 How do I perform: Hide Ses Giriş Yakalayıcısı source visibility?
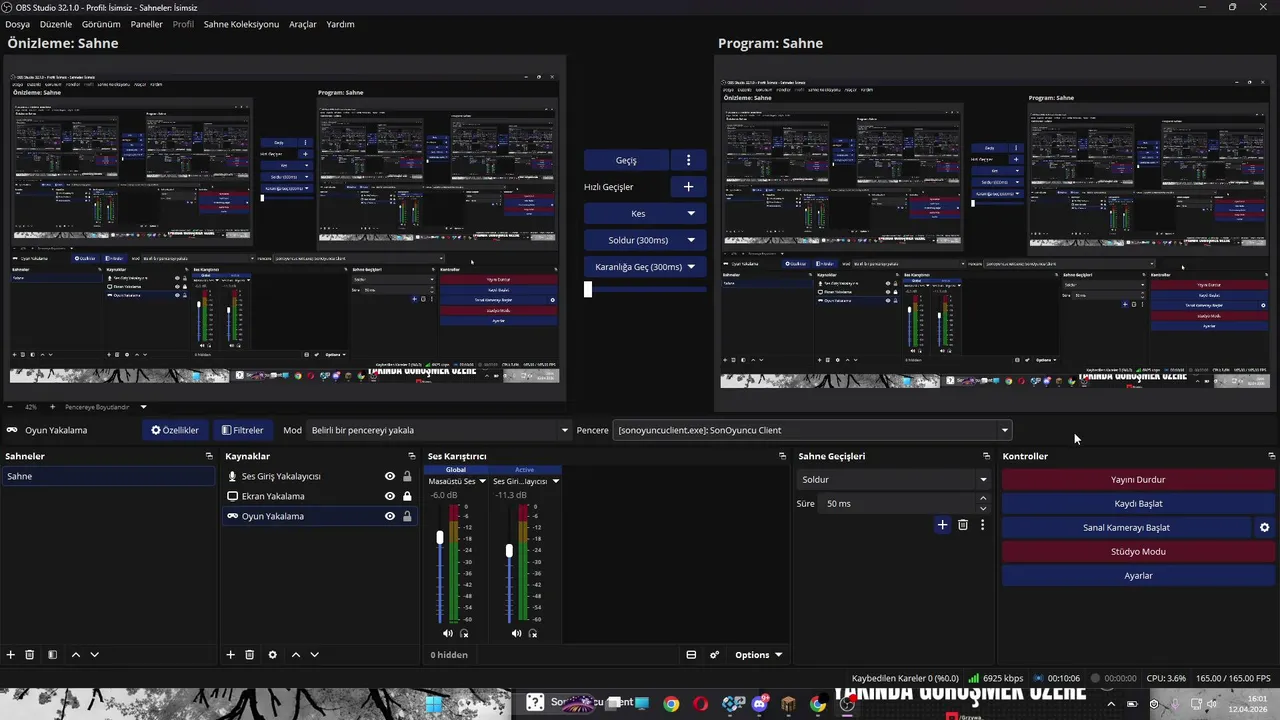point(390,476)
